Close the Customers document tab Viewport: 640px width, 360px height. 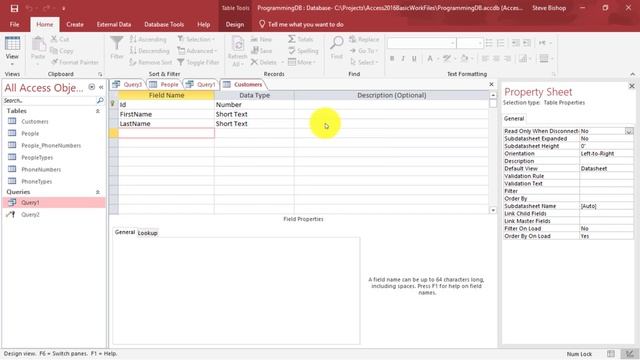click(x=491, y=84)
